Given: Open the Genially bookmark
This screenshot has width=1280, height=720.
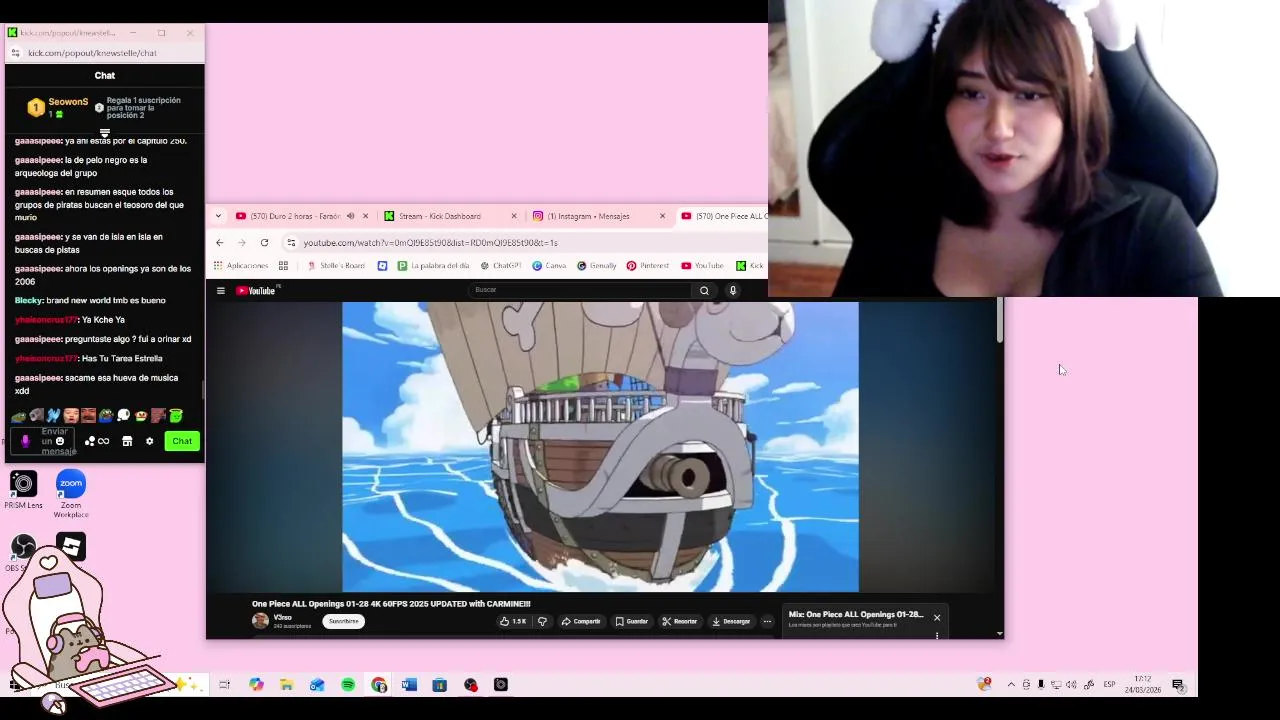Looking at the screenshot, I should click(x=597, y=266).
